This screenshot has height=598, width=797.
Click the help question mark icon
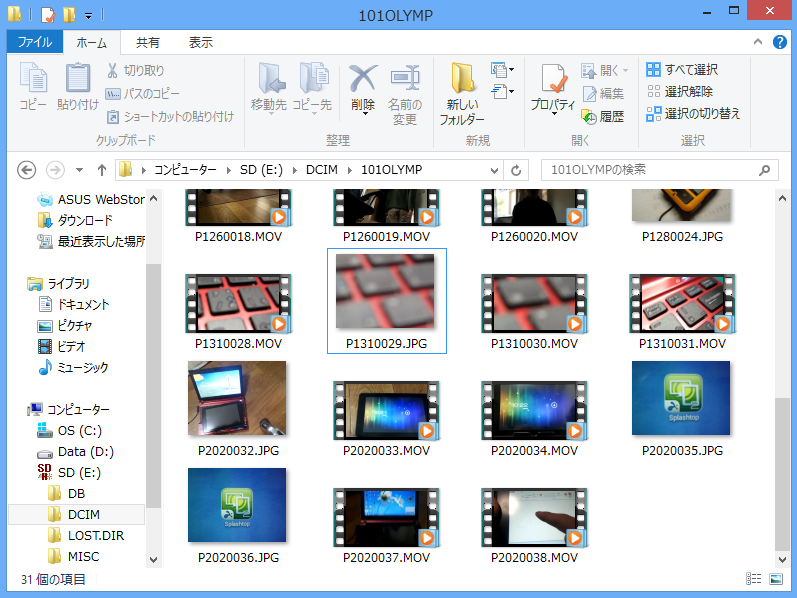click(x=779, y=43)
